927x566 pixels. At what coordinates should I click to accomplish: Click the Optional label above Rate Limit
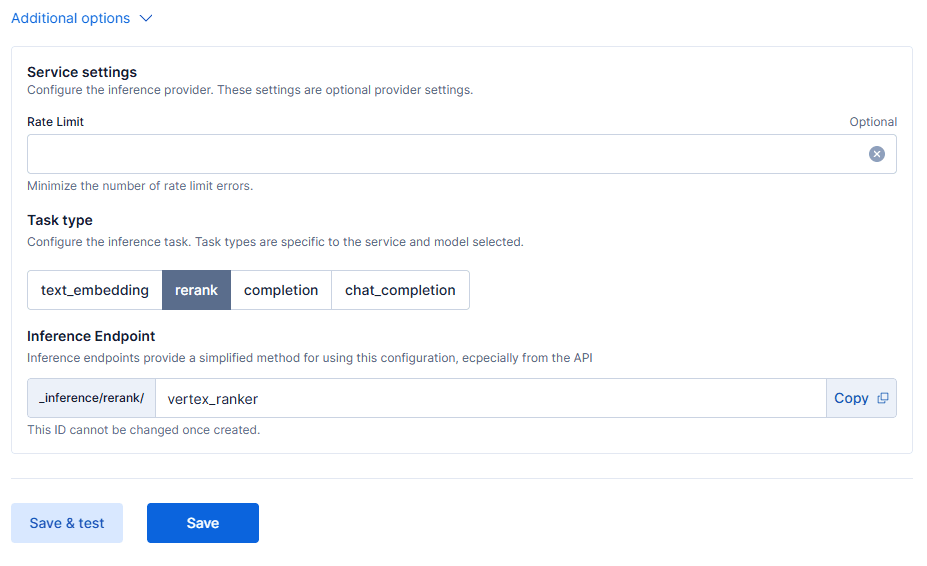click(x=873, y=122)
